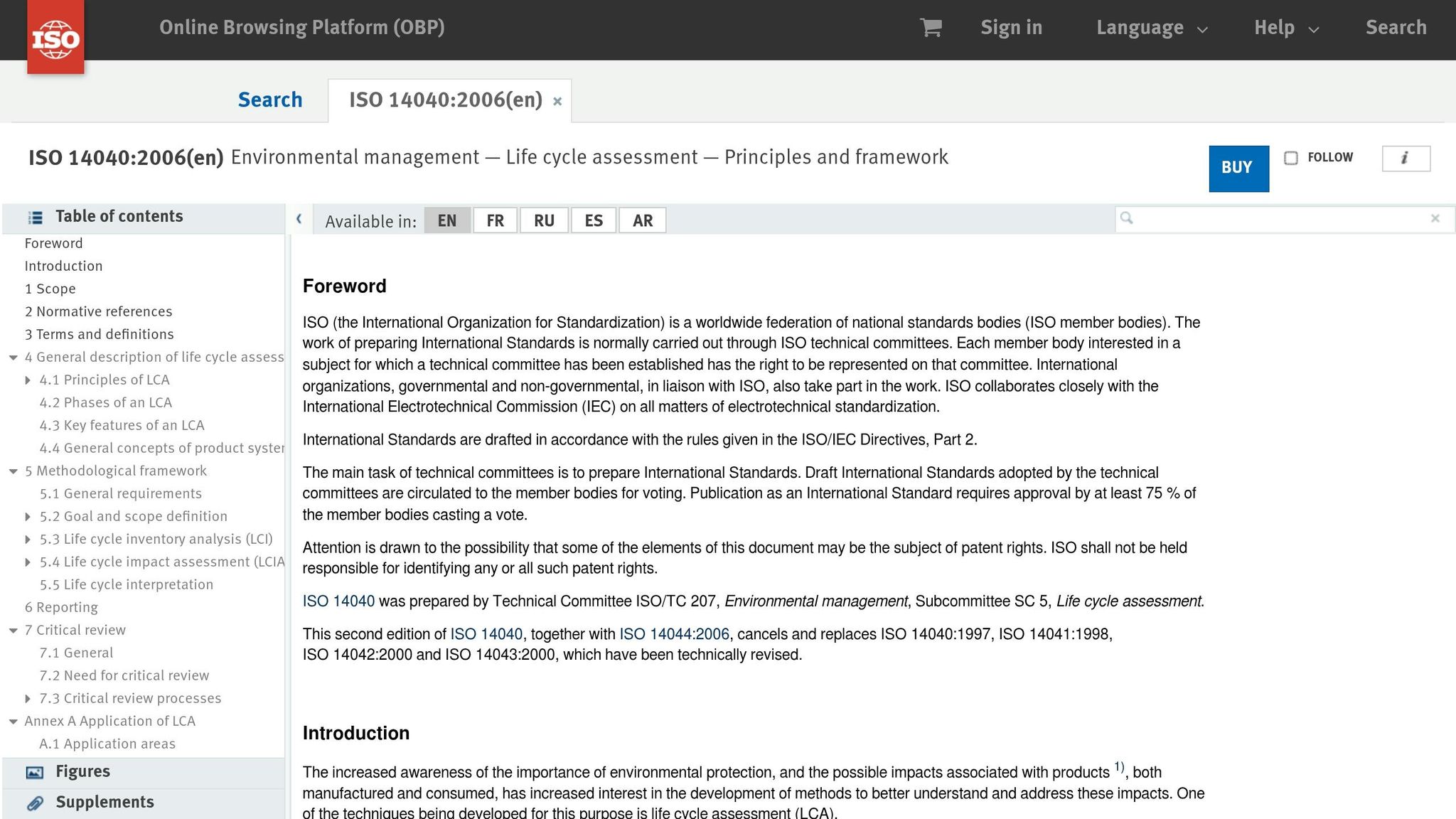1456x819 pixels.
Task: Collapse the table of contents panel
Action: point(299,220)
